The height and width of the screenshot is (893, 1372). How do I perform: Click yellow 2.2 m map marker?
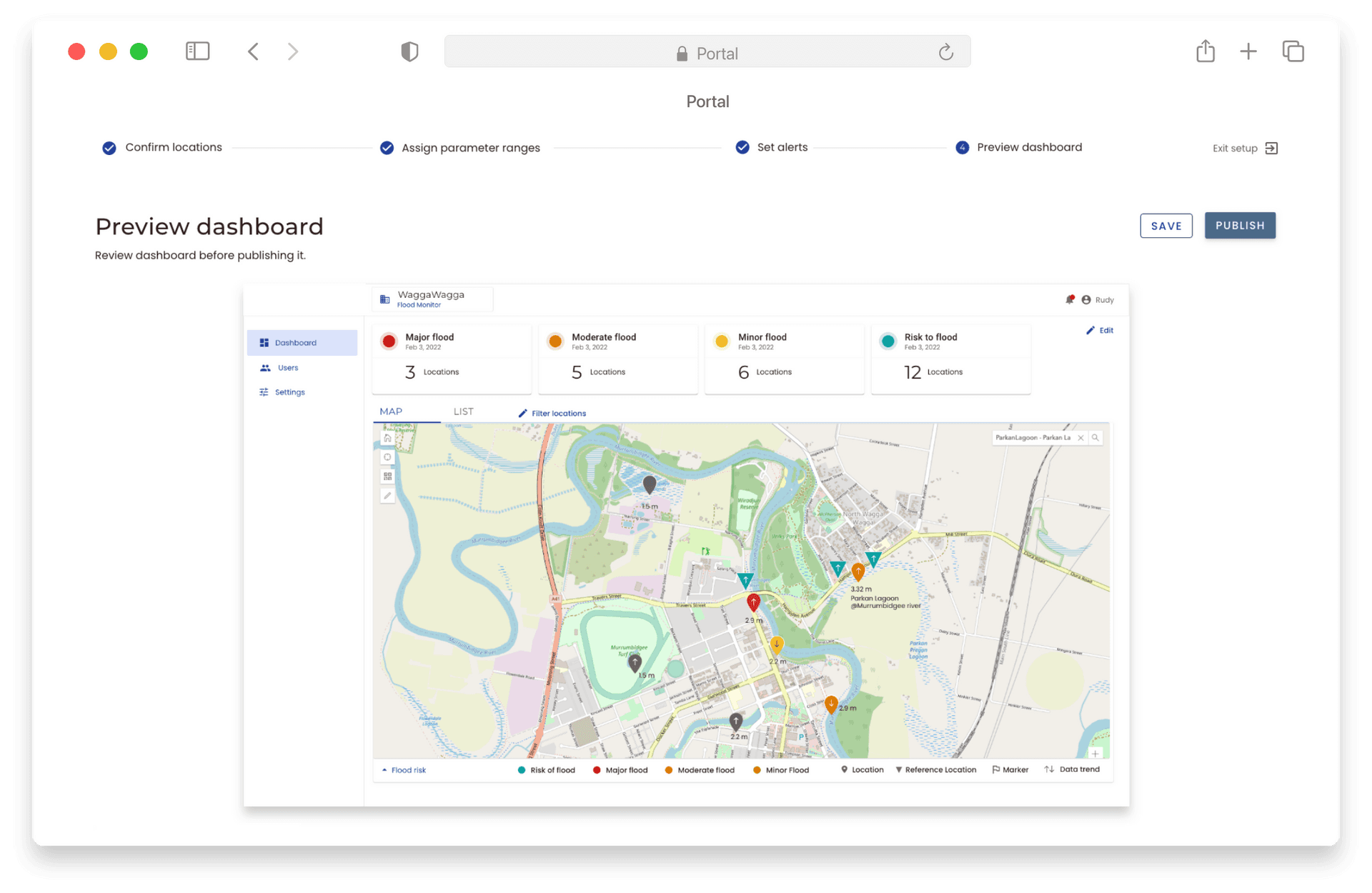point(777,645)
